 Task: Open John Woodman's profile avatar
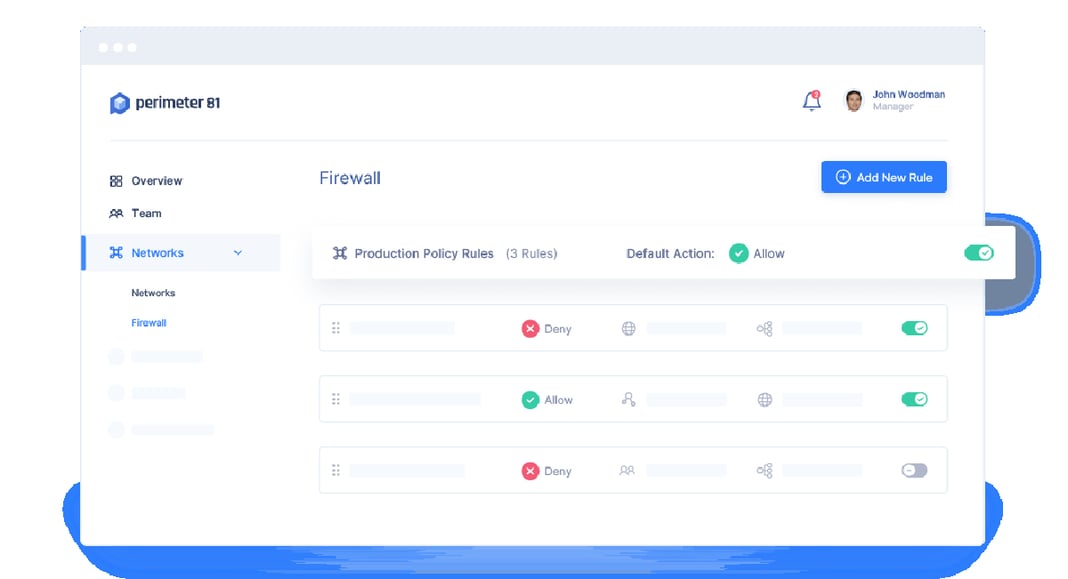tap(853, 101)
